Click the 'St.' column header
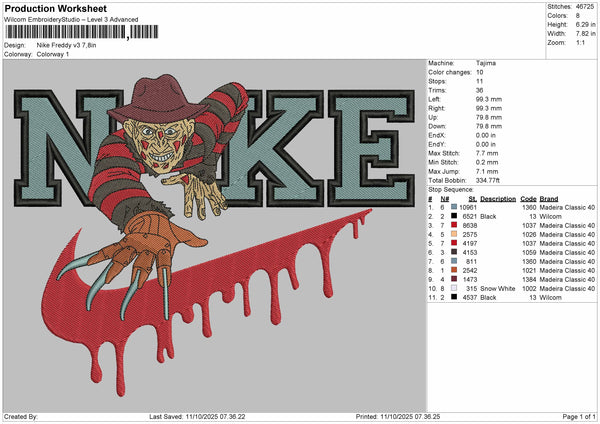This screenshot has width=600, height=424. pos(473,199)
